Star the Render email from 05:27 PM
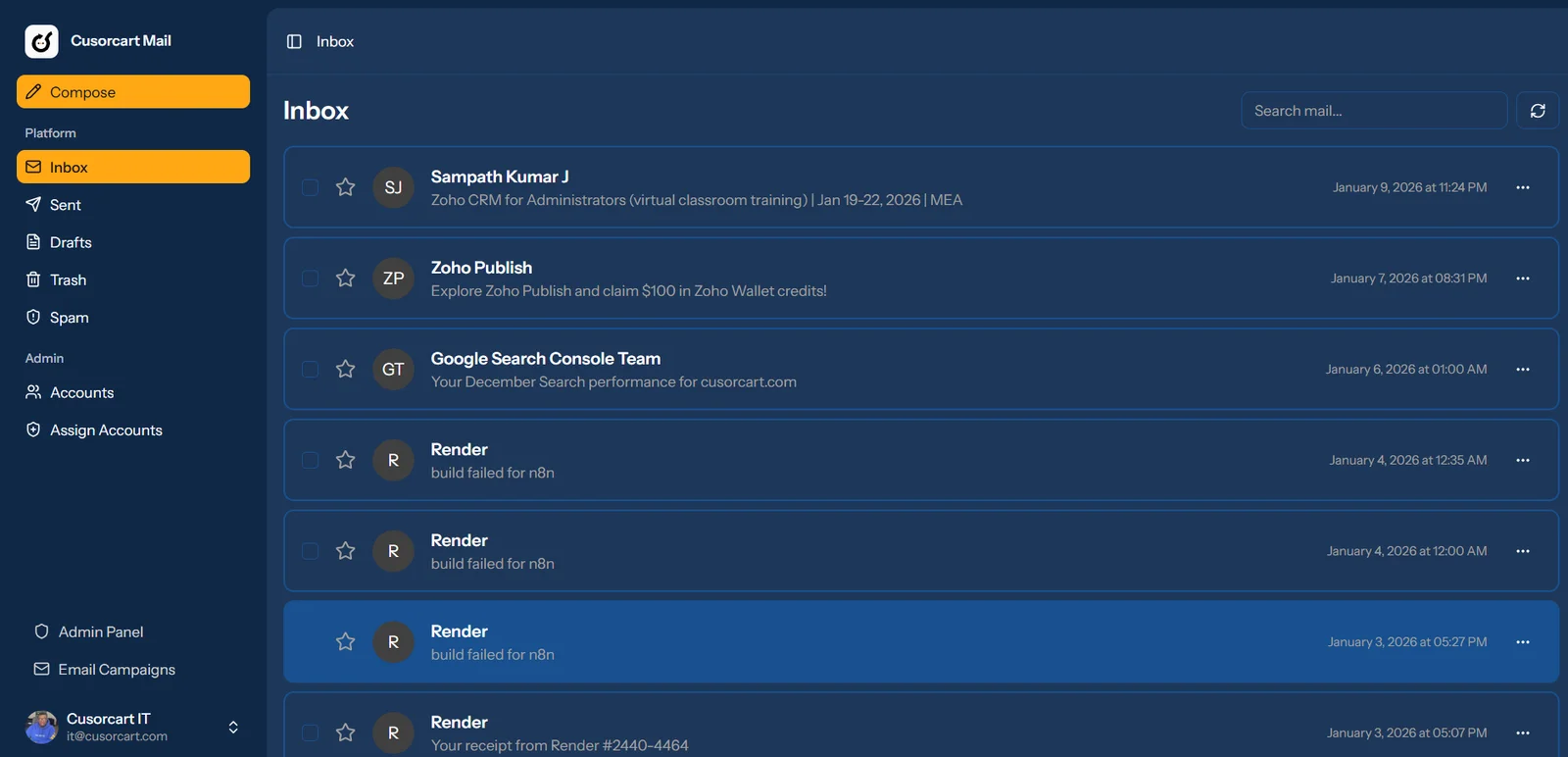Screen dimensions: 1568x757 pyautogui.click(x=345, y=642)
